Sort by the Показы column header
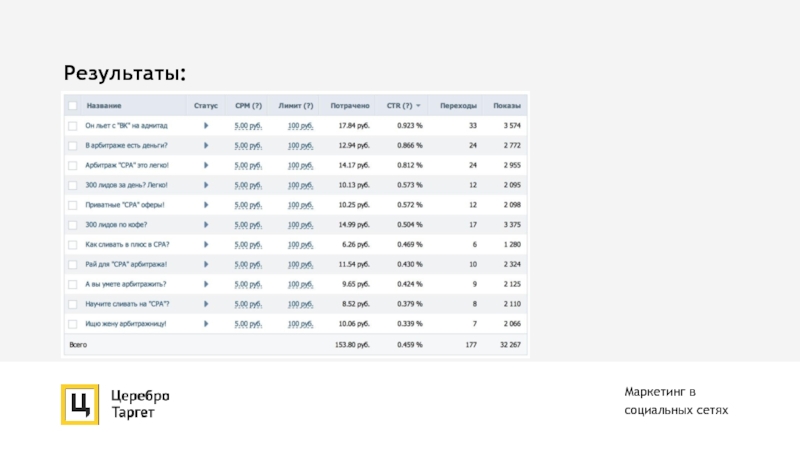This screenshot has width=800, height=450. pyautogui.click(x=507, y=106)
